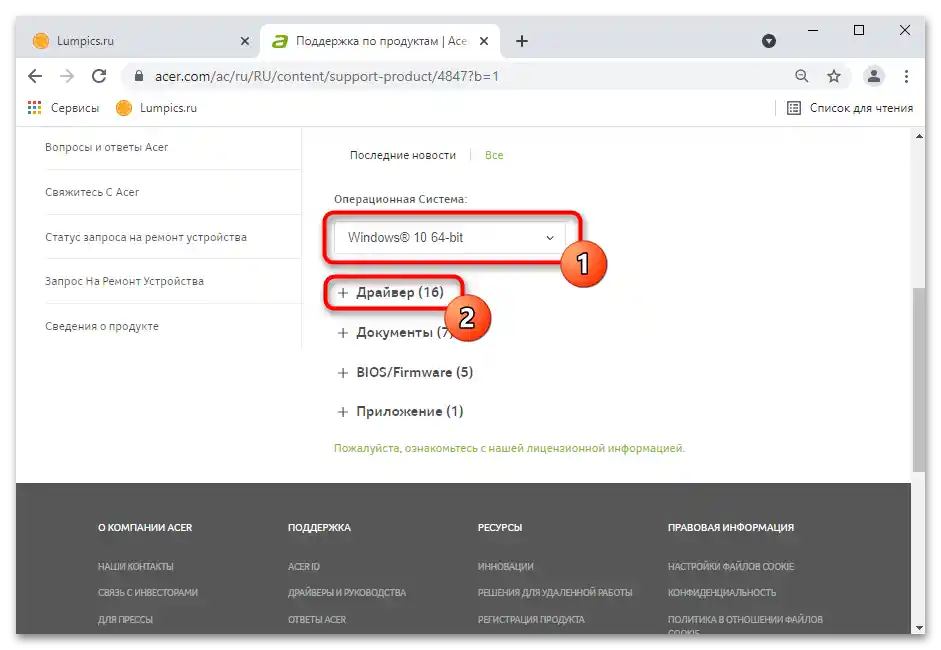Click the browser forward arrow
Screen dimensions: 941x650
point(67,76)
